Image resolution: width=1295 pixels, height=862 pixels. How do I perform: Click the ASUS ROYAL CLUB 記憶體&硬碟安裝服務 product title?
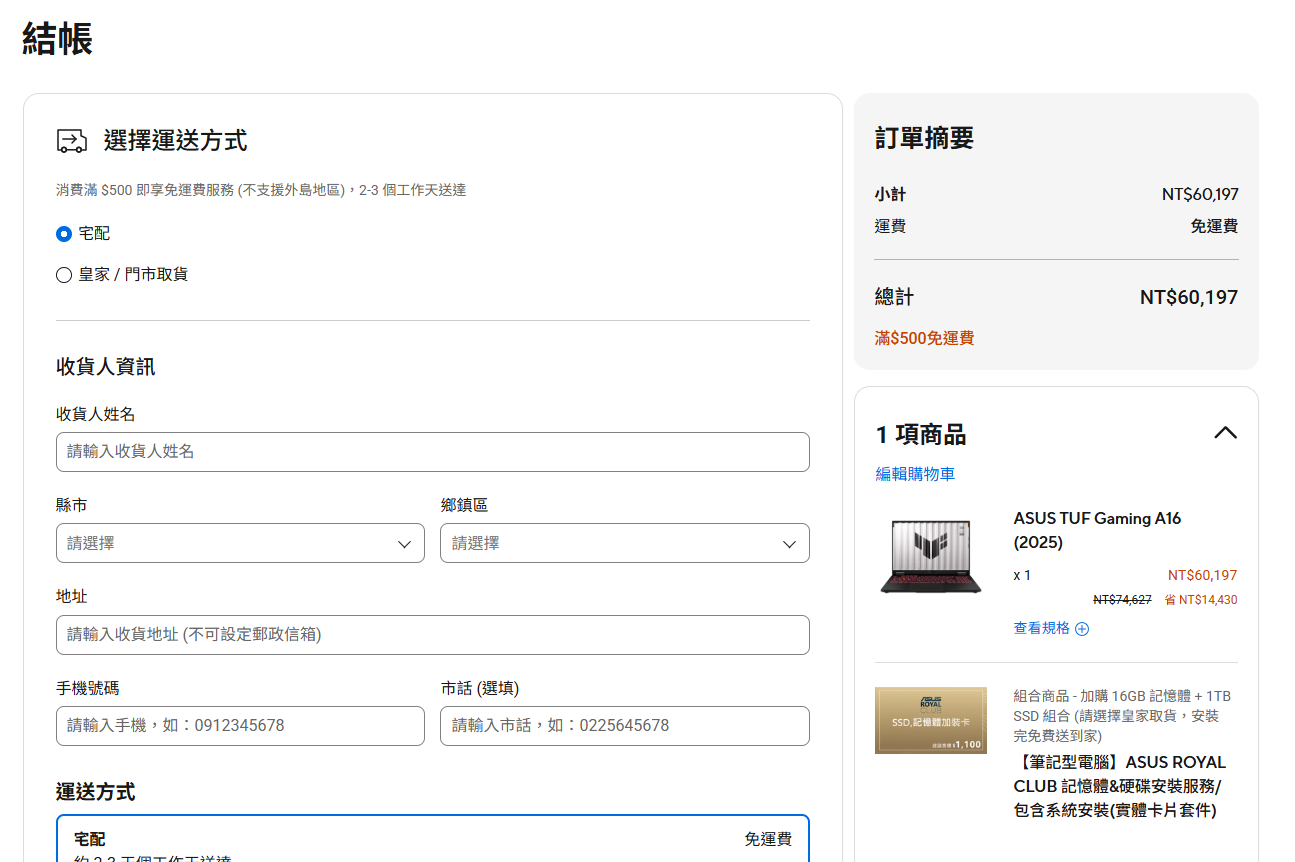click(1120, 786)
